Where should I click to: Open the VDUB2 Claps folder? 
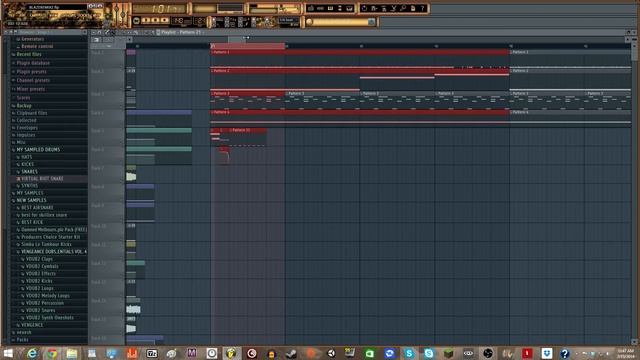39,259
